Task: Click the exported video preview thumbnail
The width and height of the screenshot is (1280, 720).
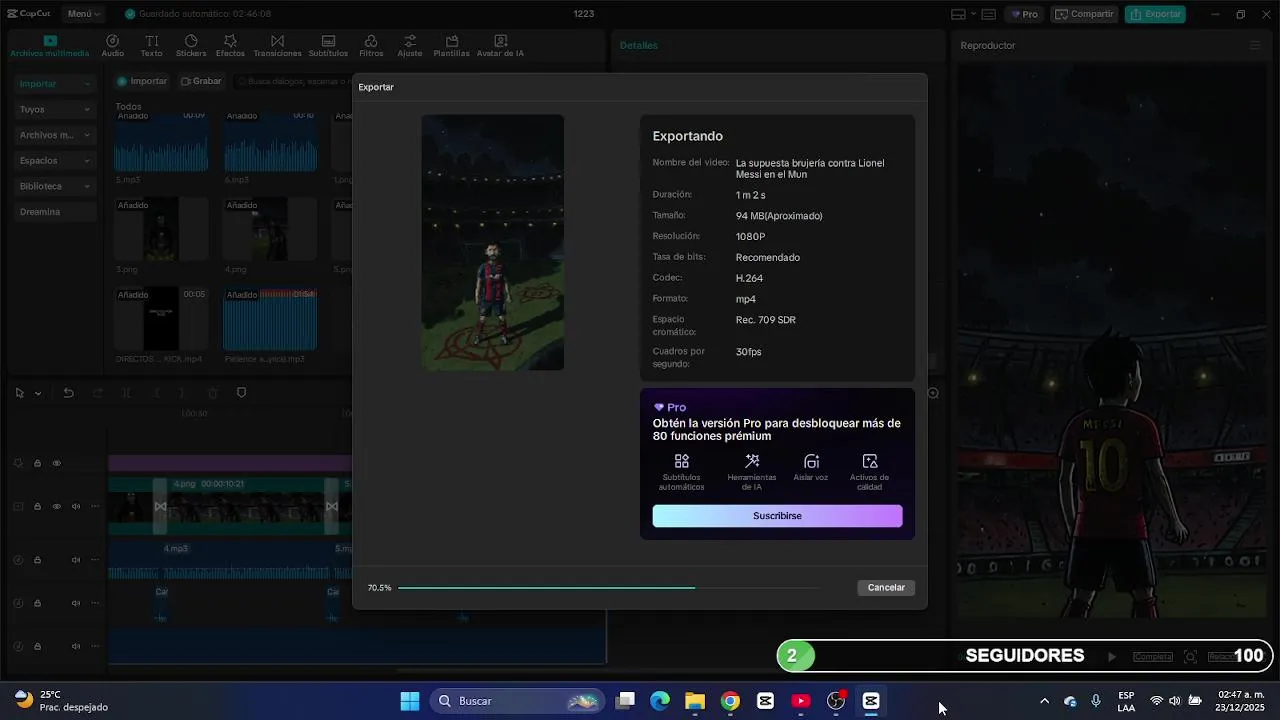Action: pyautogui.click(x=492, y=242)
